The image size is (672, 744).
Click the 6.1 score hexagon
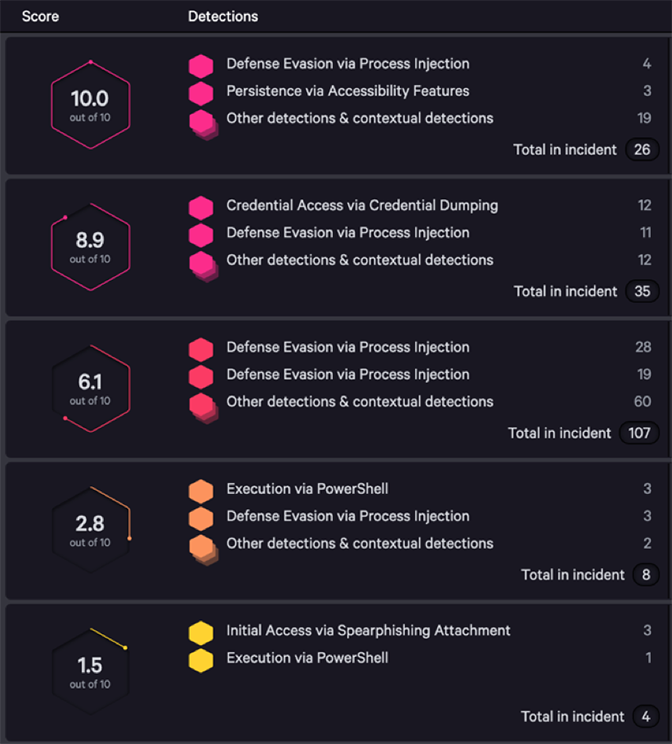click(x=90, y=389)
